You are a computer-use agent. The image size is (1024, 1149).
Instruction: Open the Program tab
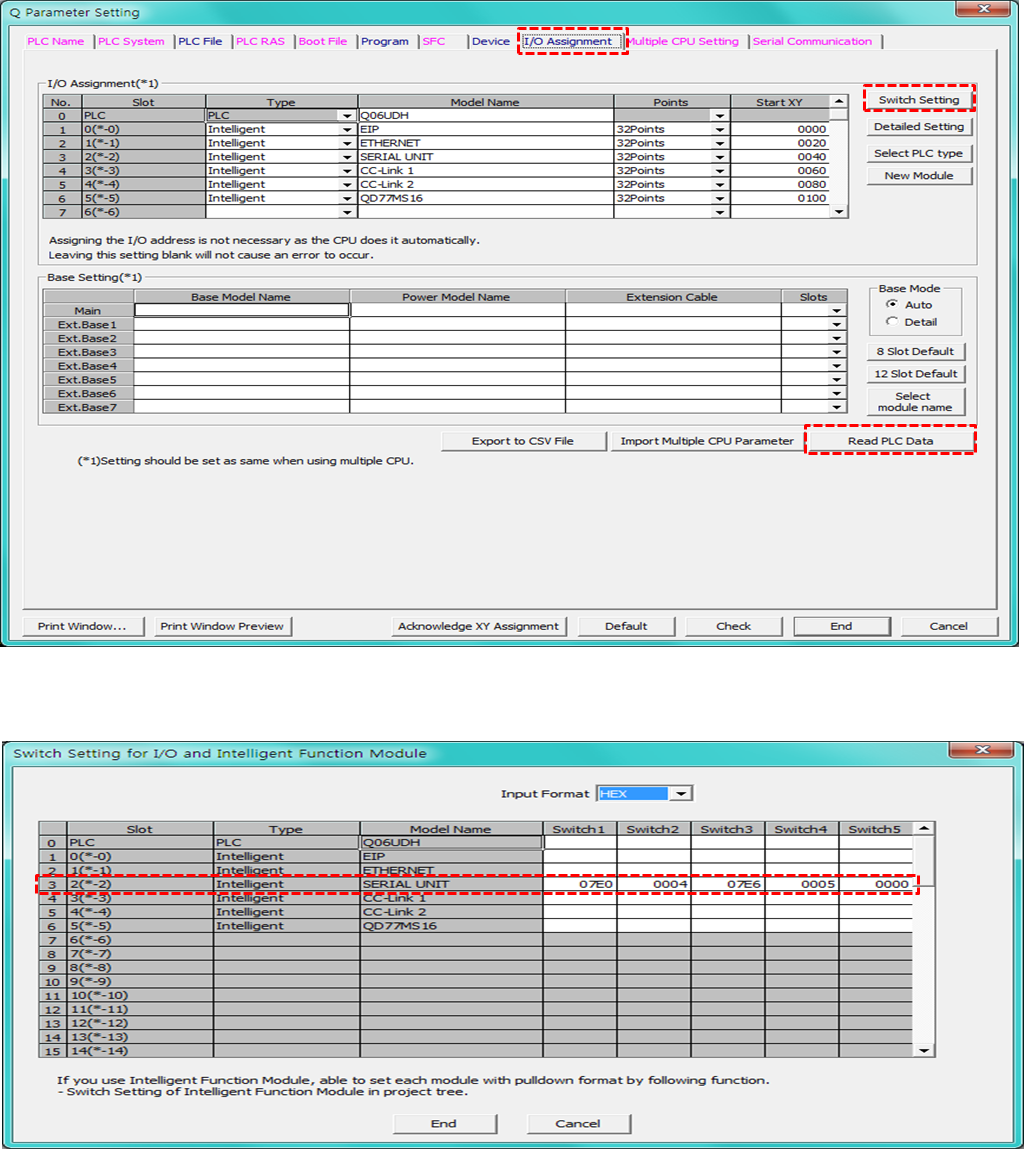[x=385, y=42]
